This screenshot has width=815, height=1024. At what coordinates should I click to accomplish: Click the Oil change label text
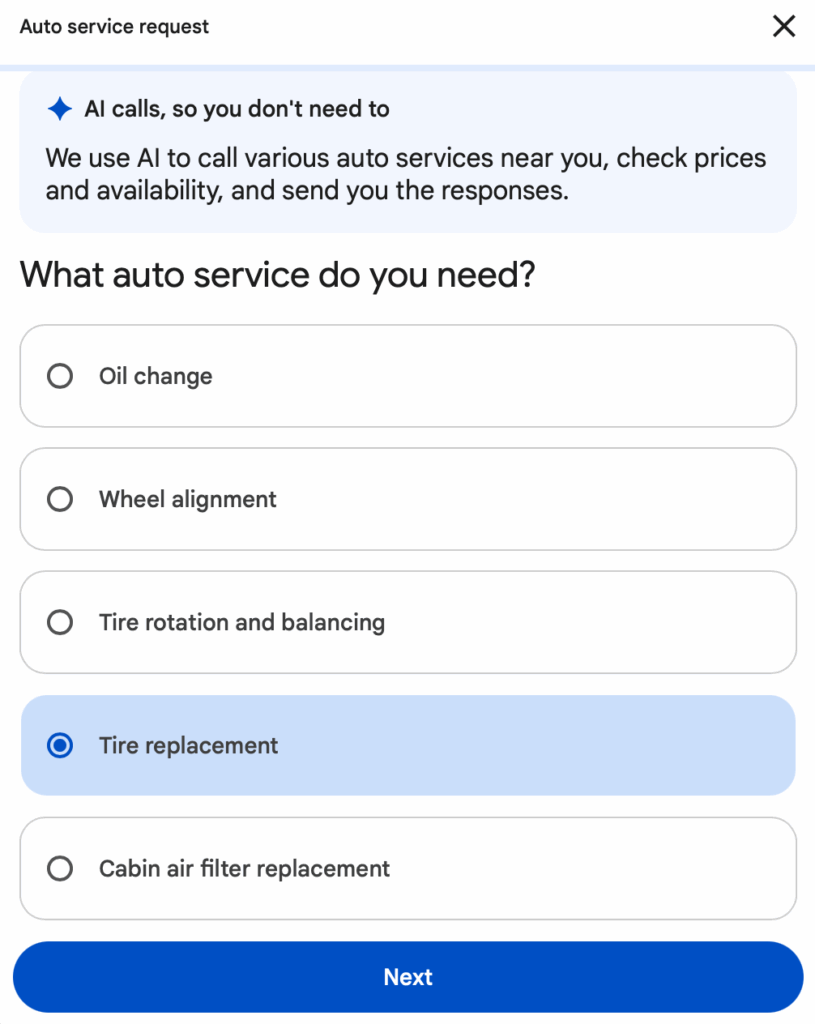(155, 376)
